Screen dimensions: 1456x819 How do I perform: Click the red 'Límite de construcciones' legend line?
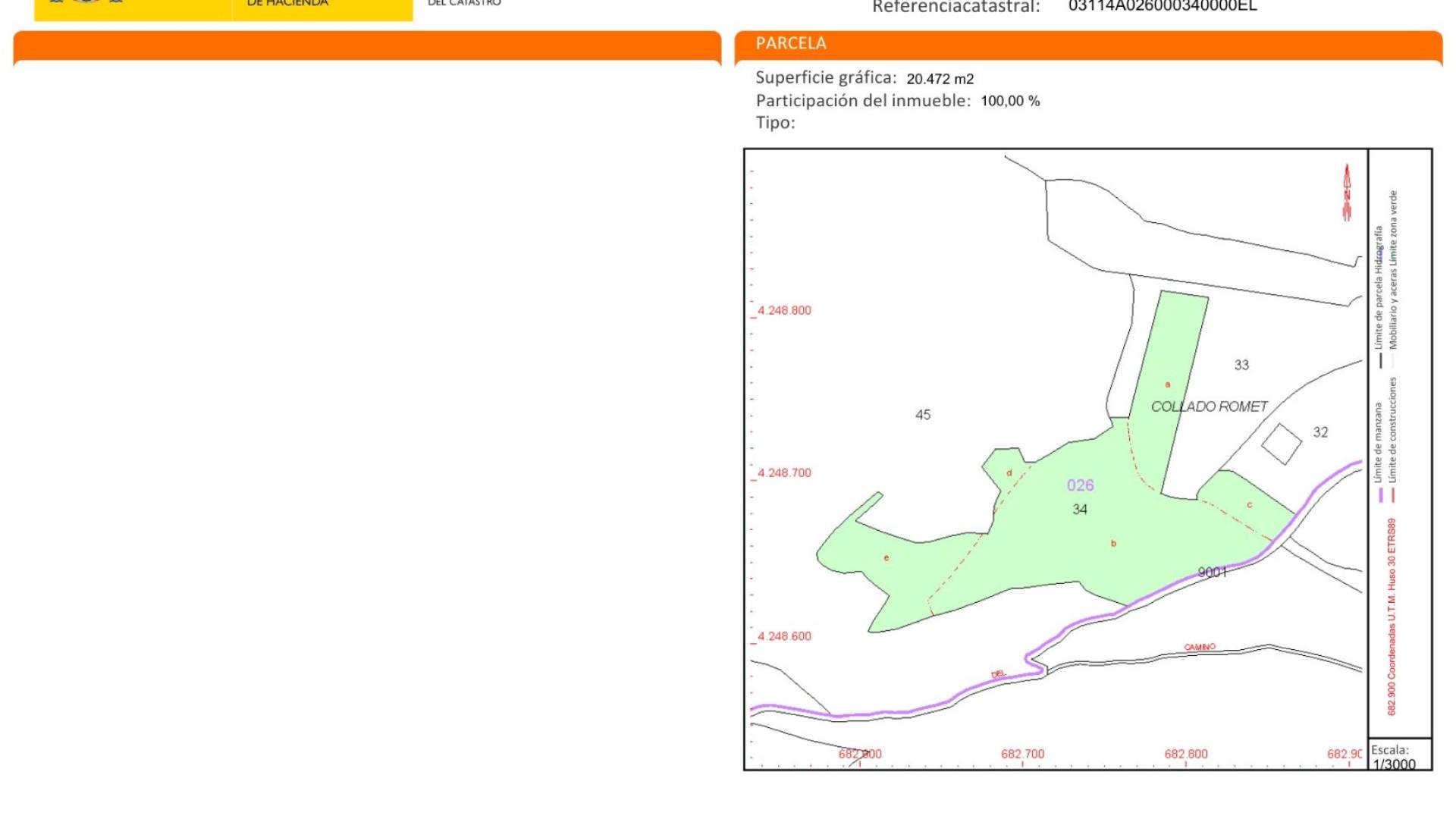(1394, 495)
